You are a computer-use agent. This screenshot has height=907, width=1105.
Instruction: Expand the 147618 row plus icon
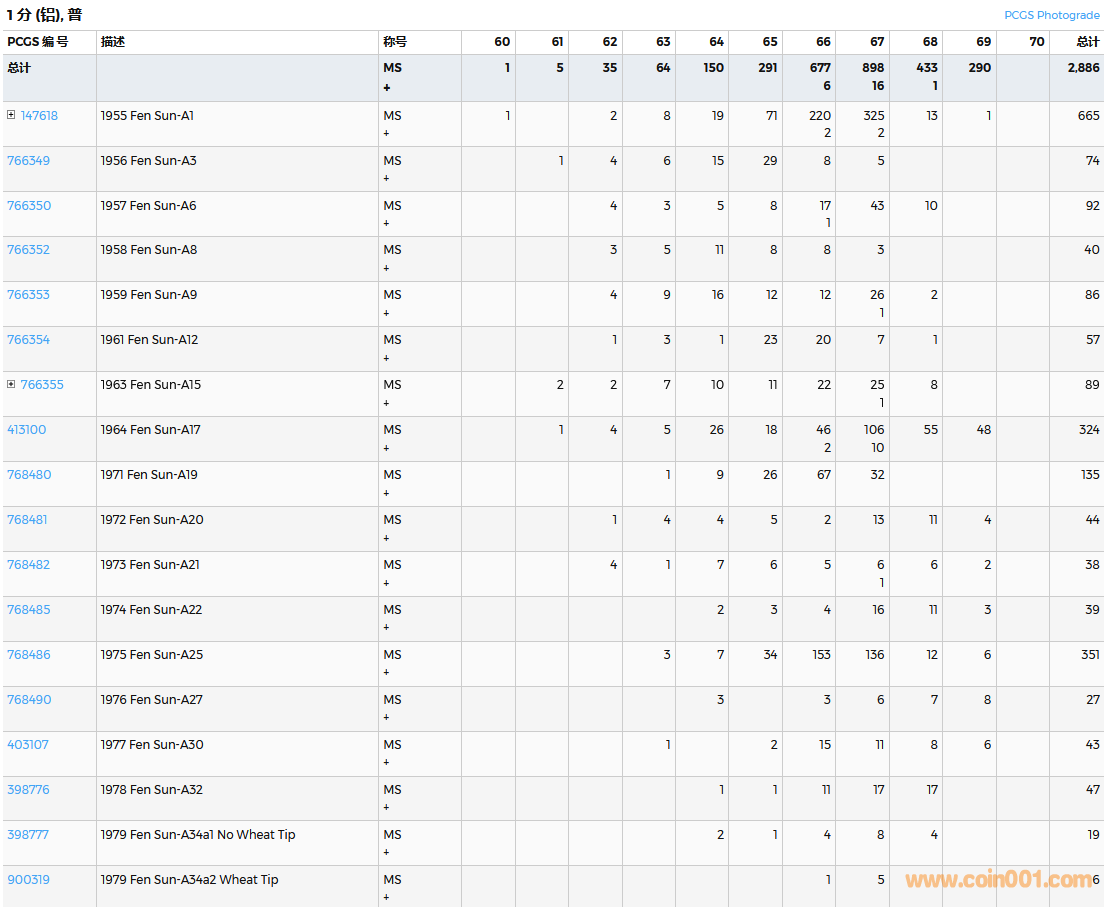click(11, 115)
